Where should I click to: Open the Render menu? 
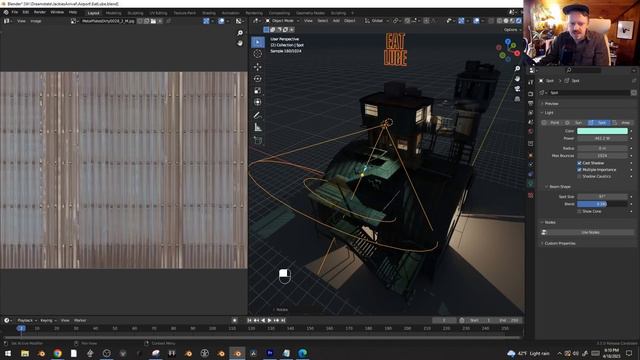pos(40,12)
